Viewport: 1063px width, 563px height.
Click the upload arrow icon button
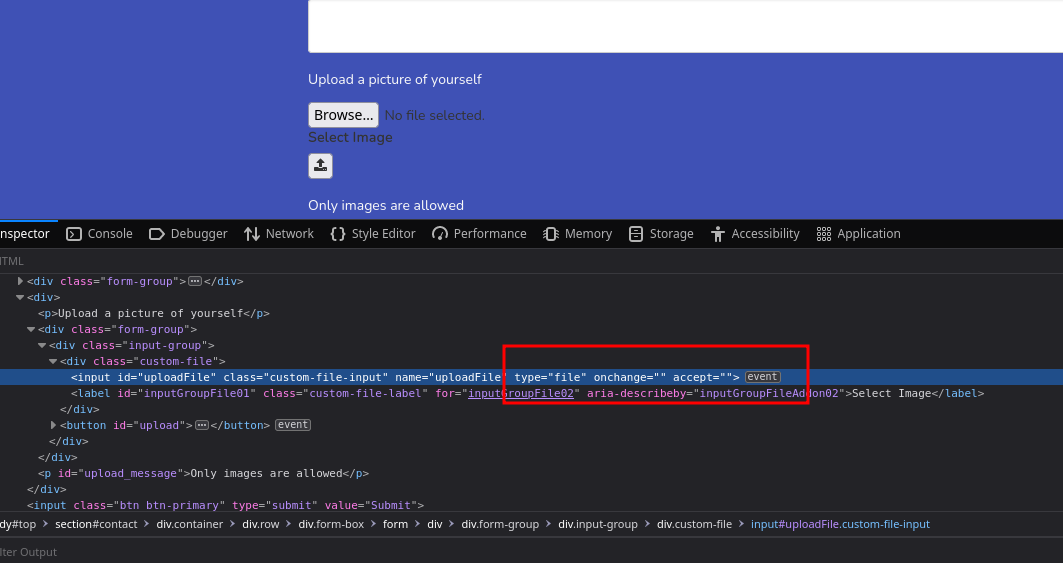tap(321, 166)
